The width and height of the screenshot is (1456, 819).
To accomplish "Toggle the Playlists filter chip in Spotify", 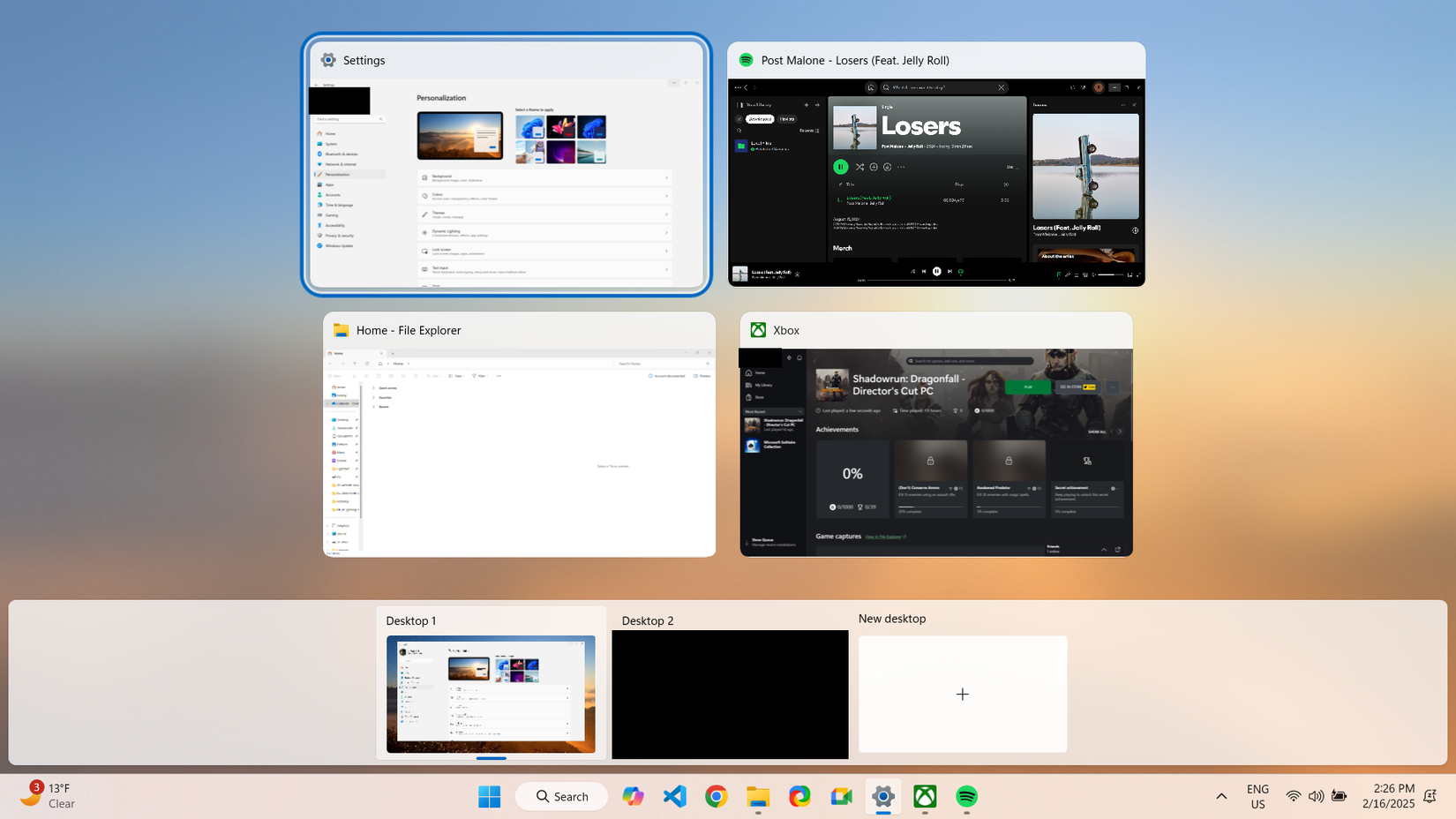I will pos(787,119).
